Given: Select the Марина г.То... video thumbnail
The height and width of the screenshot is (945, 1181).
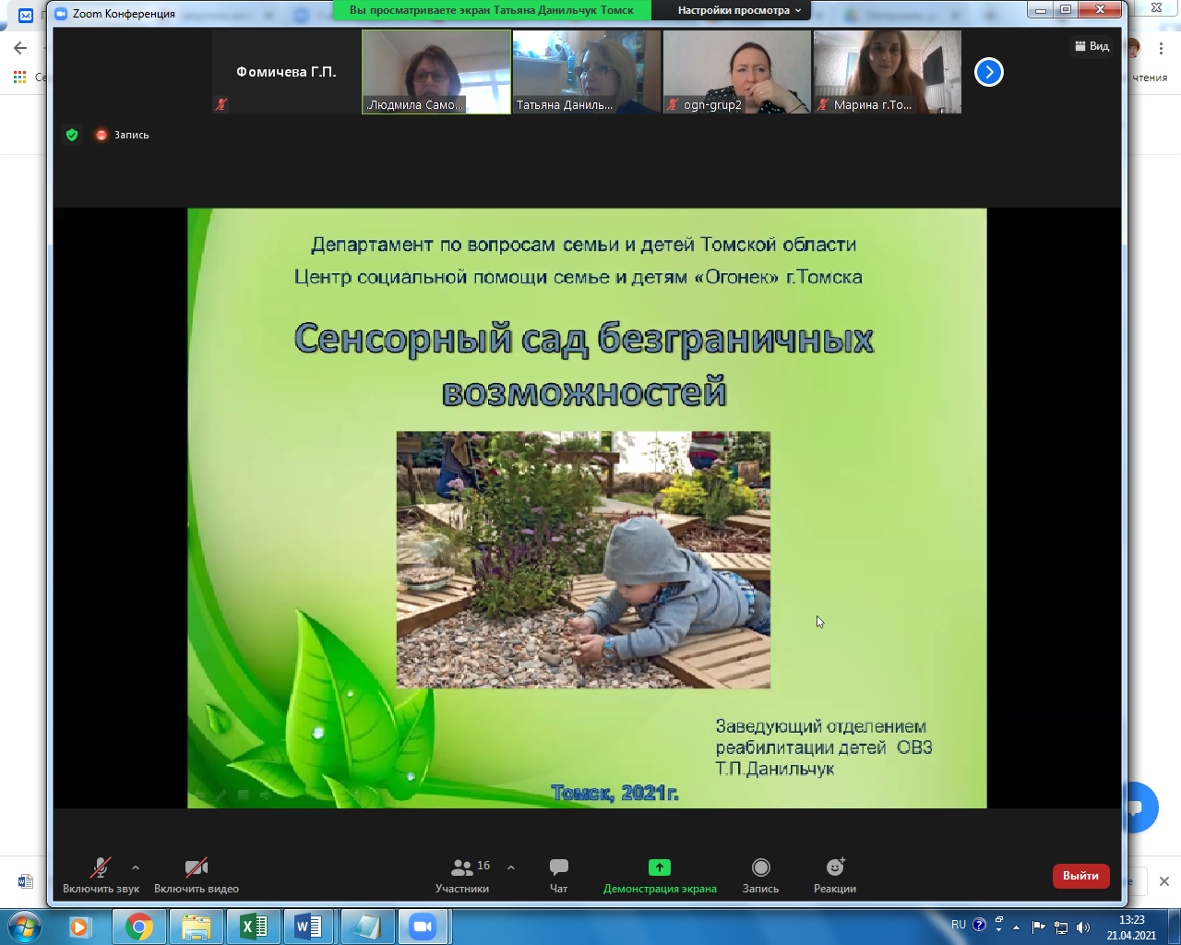Looking at the screenshot, I should pos(887,72).
